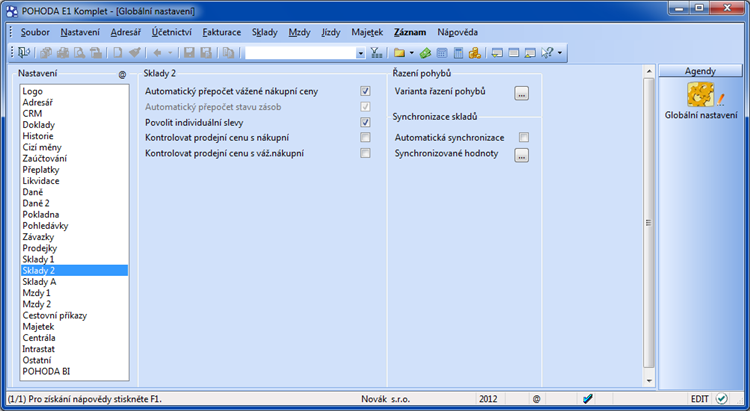Click the calendar toolbar icon

point(442,53)
